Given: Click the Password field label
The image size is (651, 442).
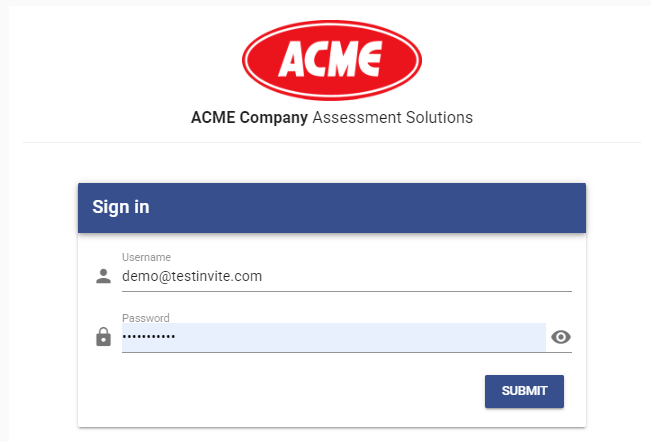Looking at the screenshot, I should (x=146, y=318).
